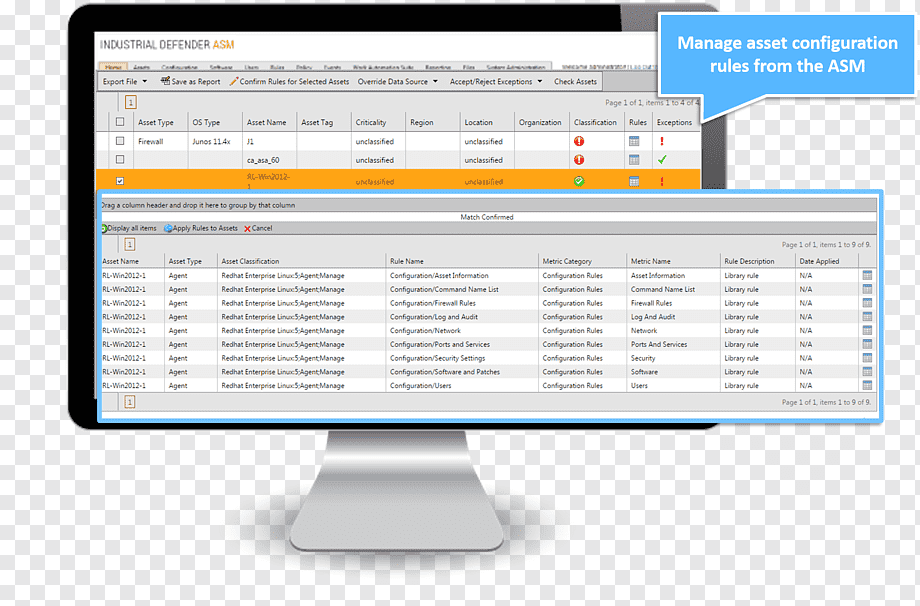This screenshot has height=606, width=920.
Task: Click the red exclamation exception icon for J1
Action: (x=662, y=141)
